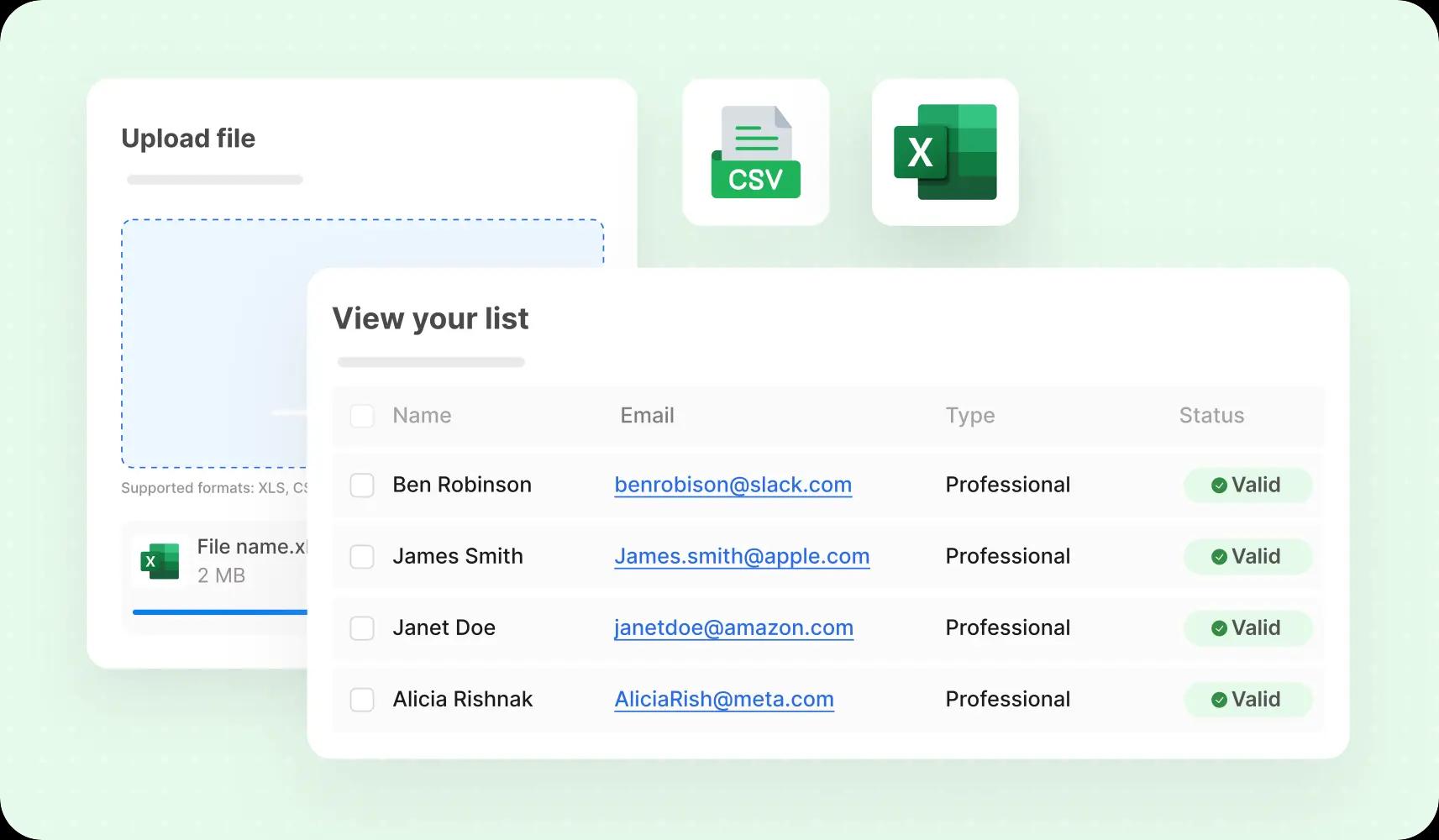Select the name Janet Doe
This screenshot has height=840, width=1439.
[x=444, y=628]
